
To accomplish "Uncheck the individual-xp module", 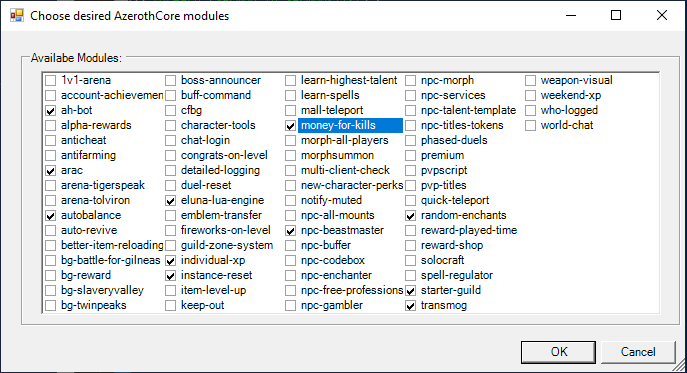I will (x=170, y=261).
